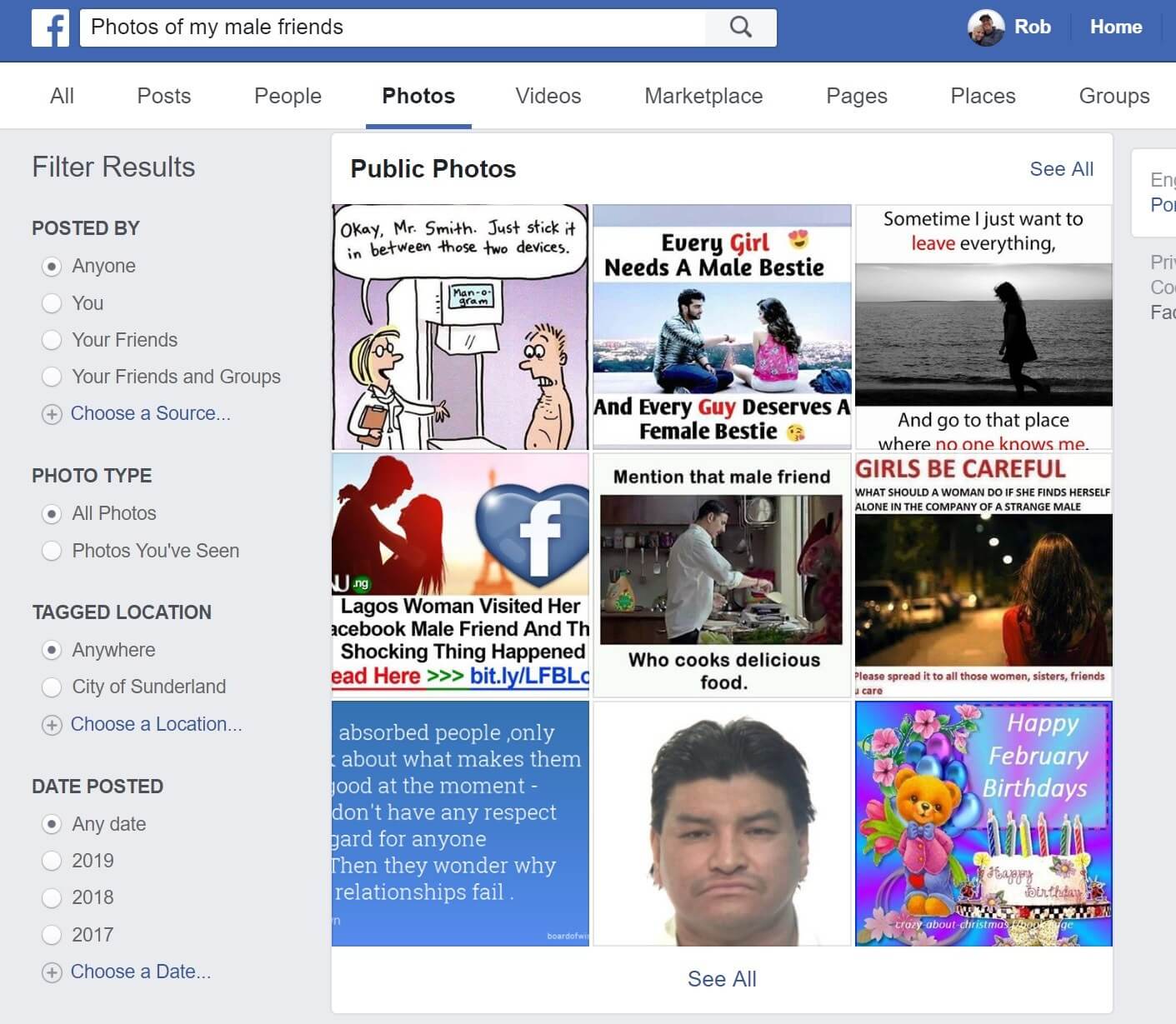Select the Anyone radio button
Image resolution: width=1176 pixels, height=1024 pixels.
pyautogui.click(x=52, y=267)
